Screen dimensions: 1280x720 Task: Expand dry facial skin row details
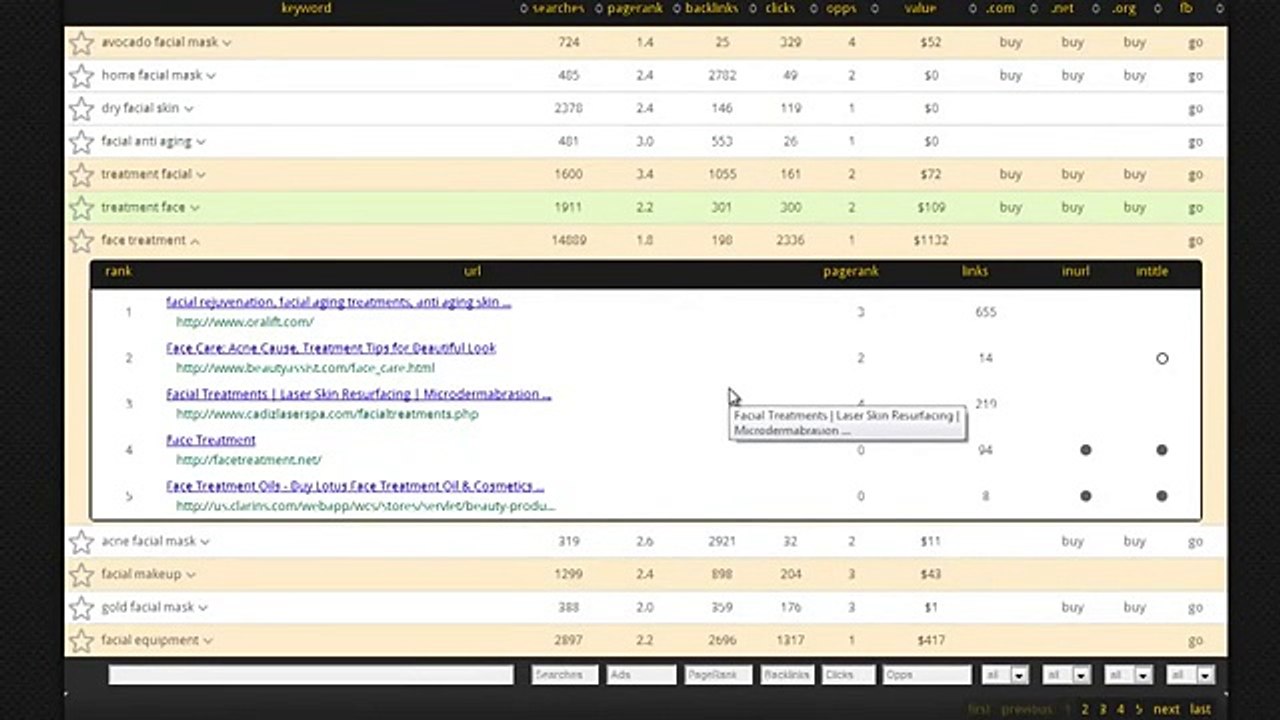coord(188,109)
